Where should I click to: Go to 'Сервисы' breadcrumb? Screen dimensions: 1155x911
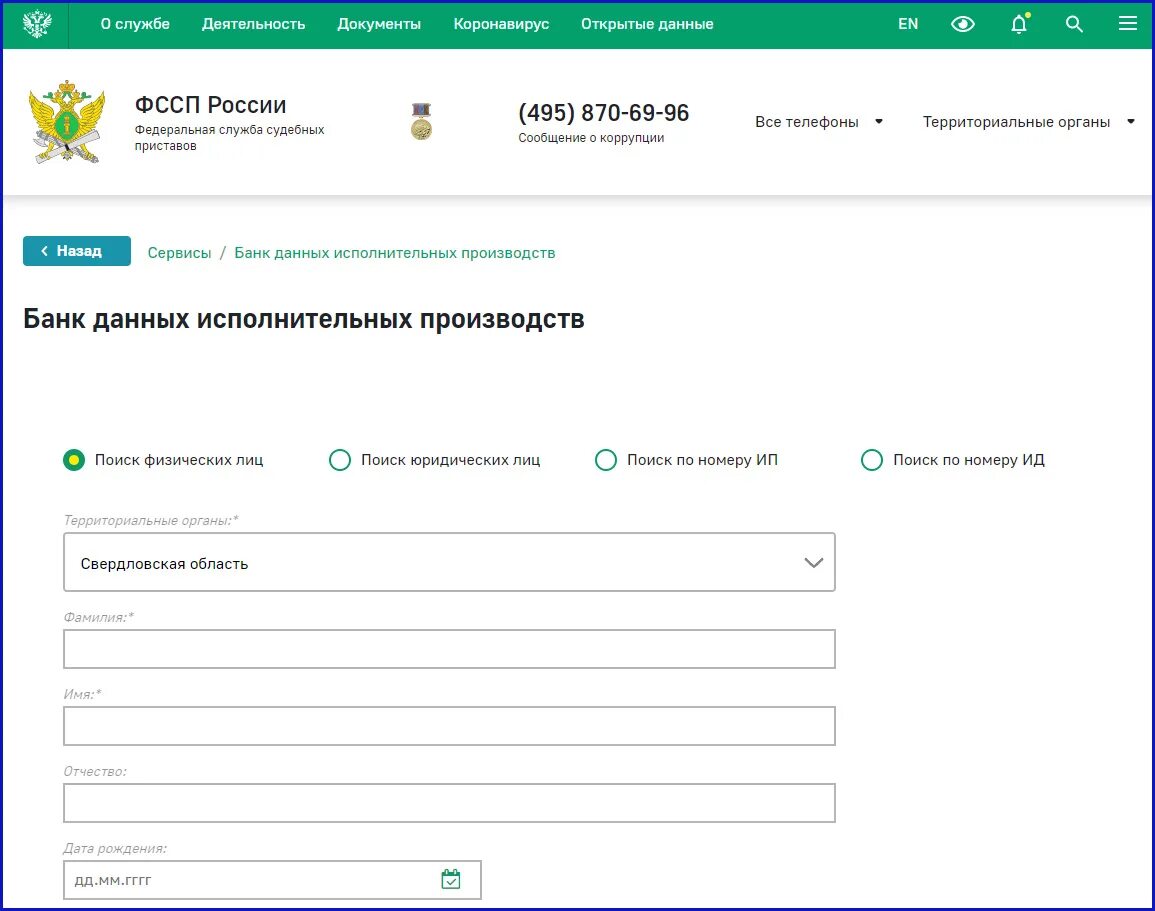point(179,253)
